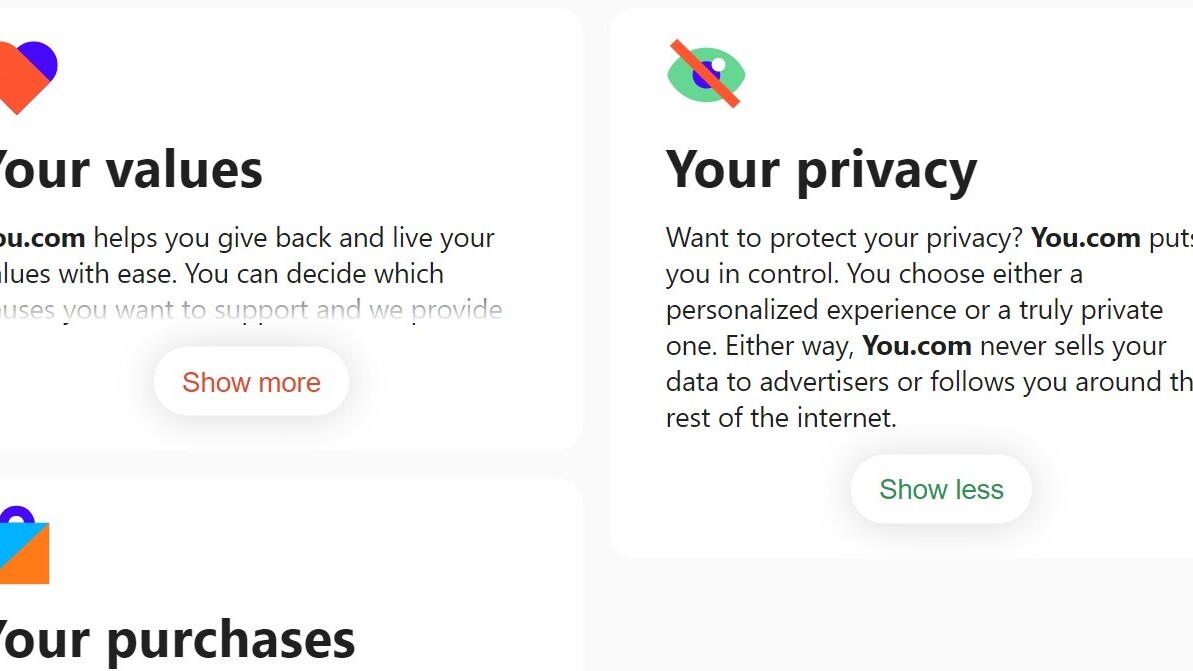This screenshot has width=1193, height=671.
Task: Click the crossed-out eye privacy icon
Action: (706, 74)
